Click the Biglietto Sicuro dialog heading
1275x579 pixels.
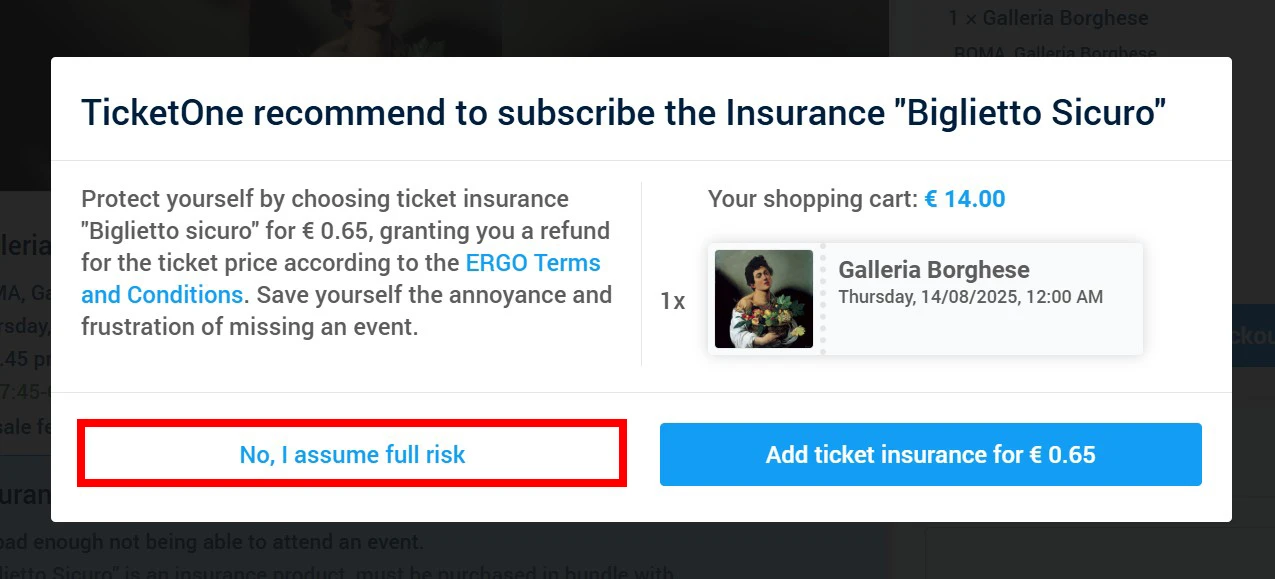coord(623,112)
